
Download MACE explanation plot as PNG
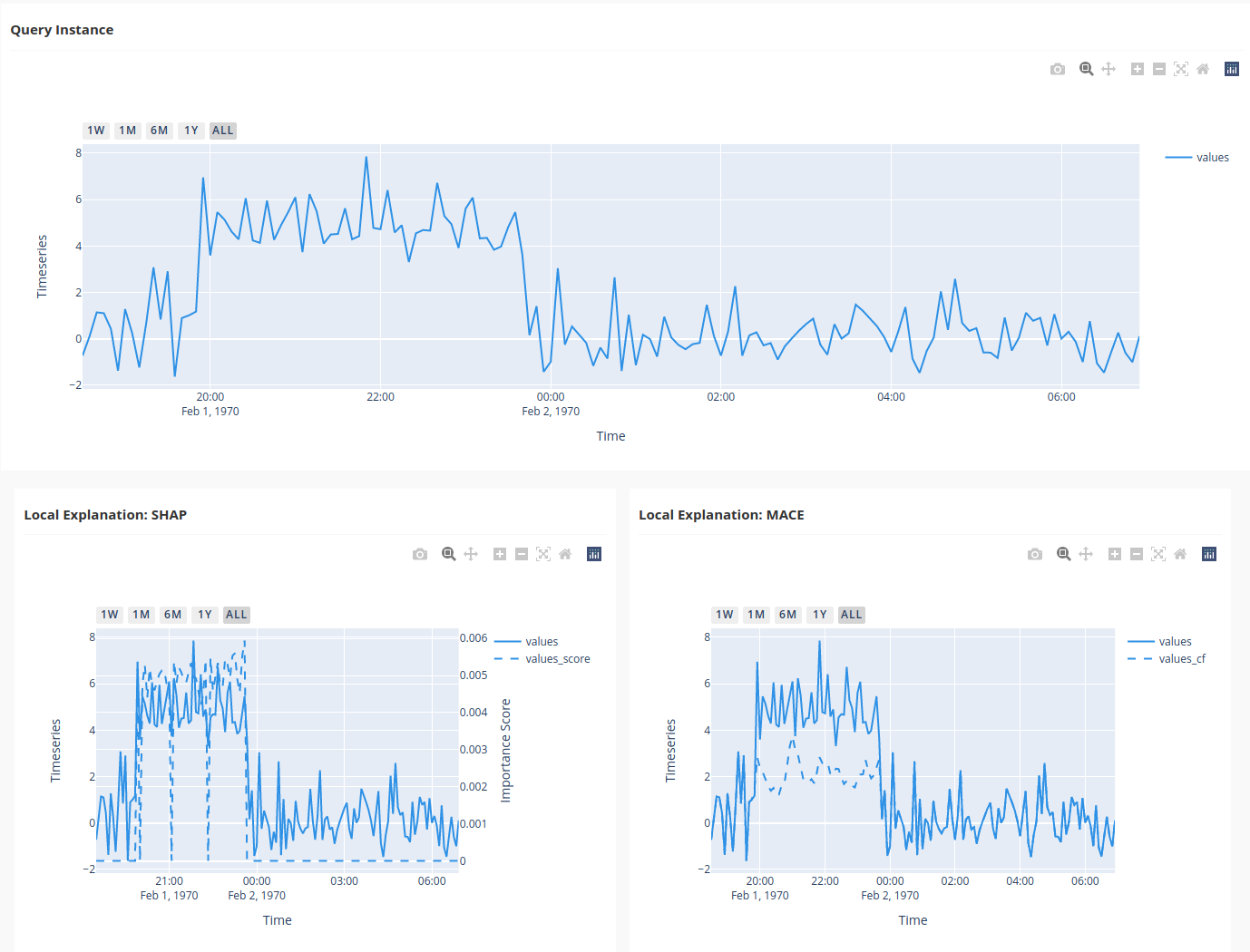coord(1035,554)
